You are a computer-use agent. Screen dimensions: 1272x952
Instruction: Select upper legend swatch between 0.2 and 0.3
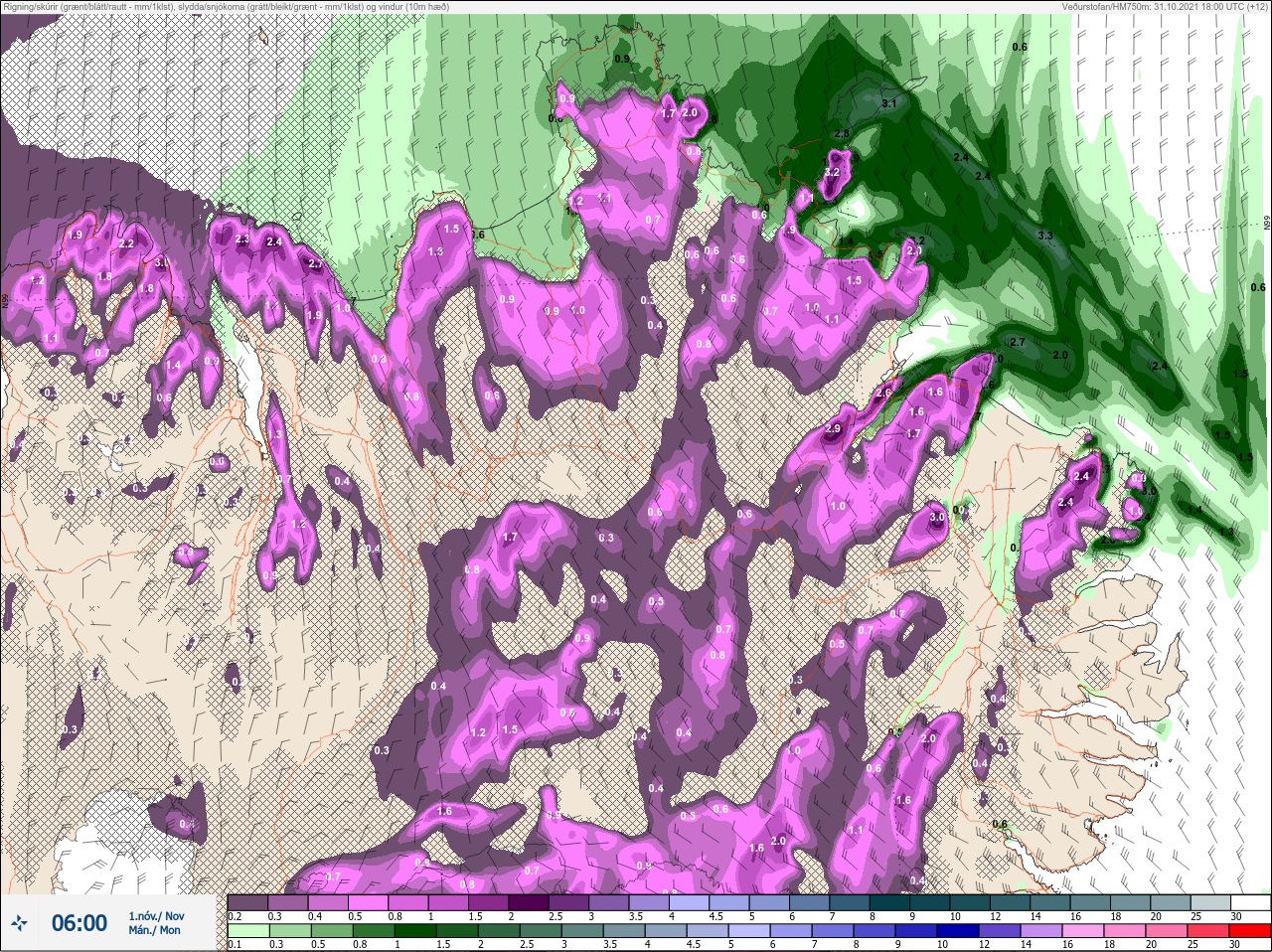coord(248,902)
